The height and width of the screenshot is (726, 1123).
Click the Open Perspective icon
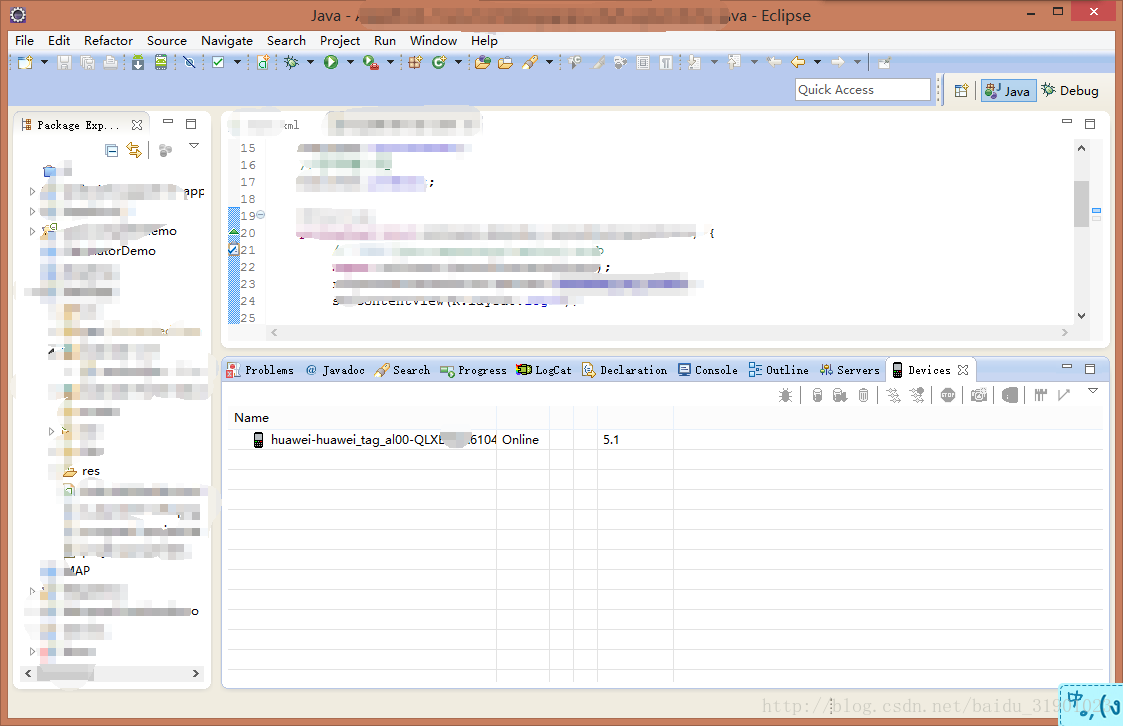pyautogui.click(x=961, y=90)
